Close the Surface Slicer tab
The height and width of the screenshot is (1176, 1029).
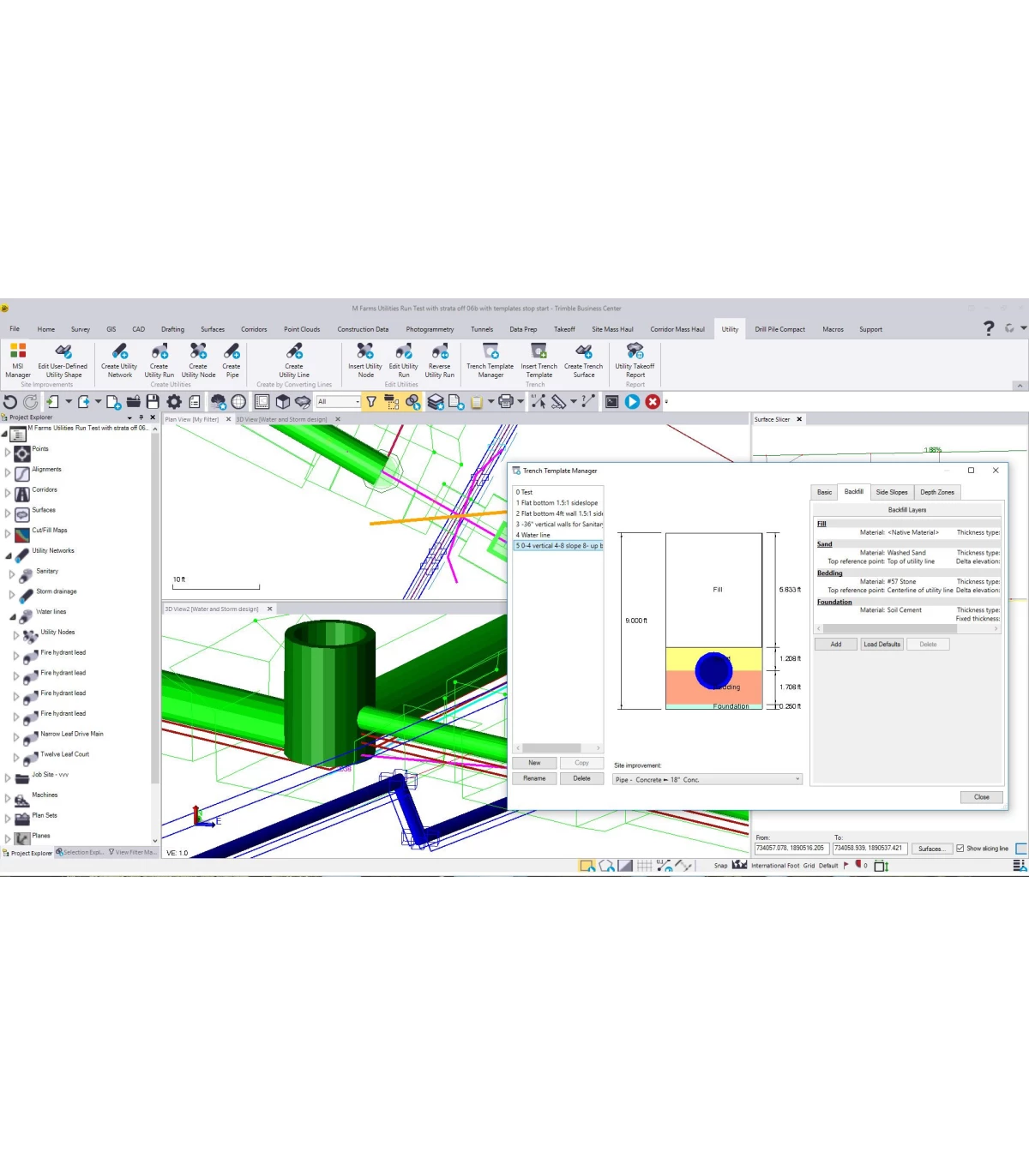tap(799, 419)
